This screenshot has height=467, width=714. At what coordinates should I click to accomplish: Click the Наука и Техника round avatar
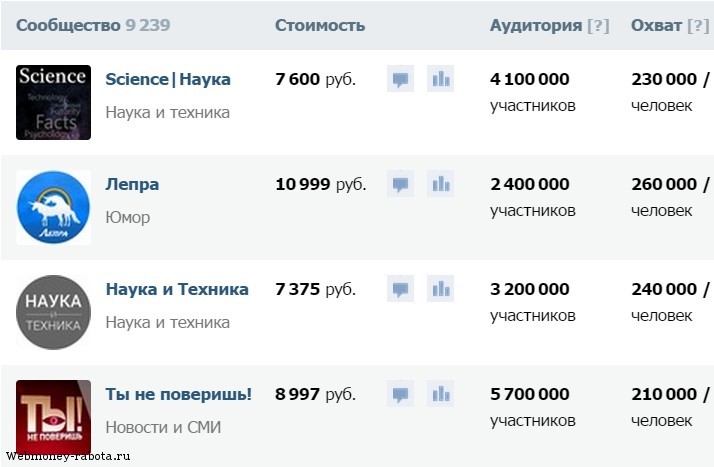pyautogui.click(x=53, y=312)
